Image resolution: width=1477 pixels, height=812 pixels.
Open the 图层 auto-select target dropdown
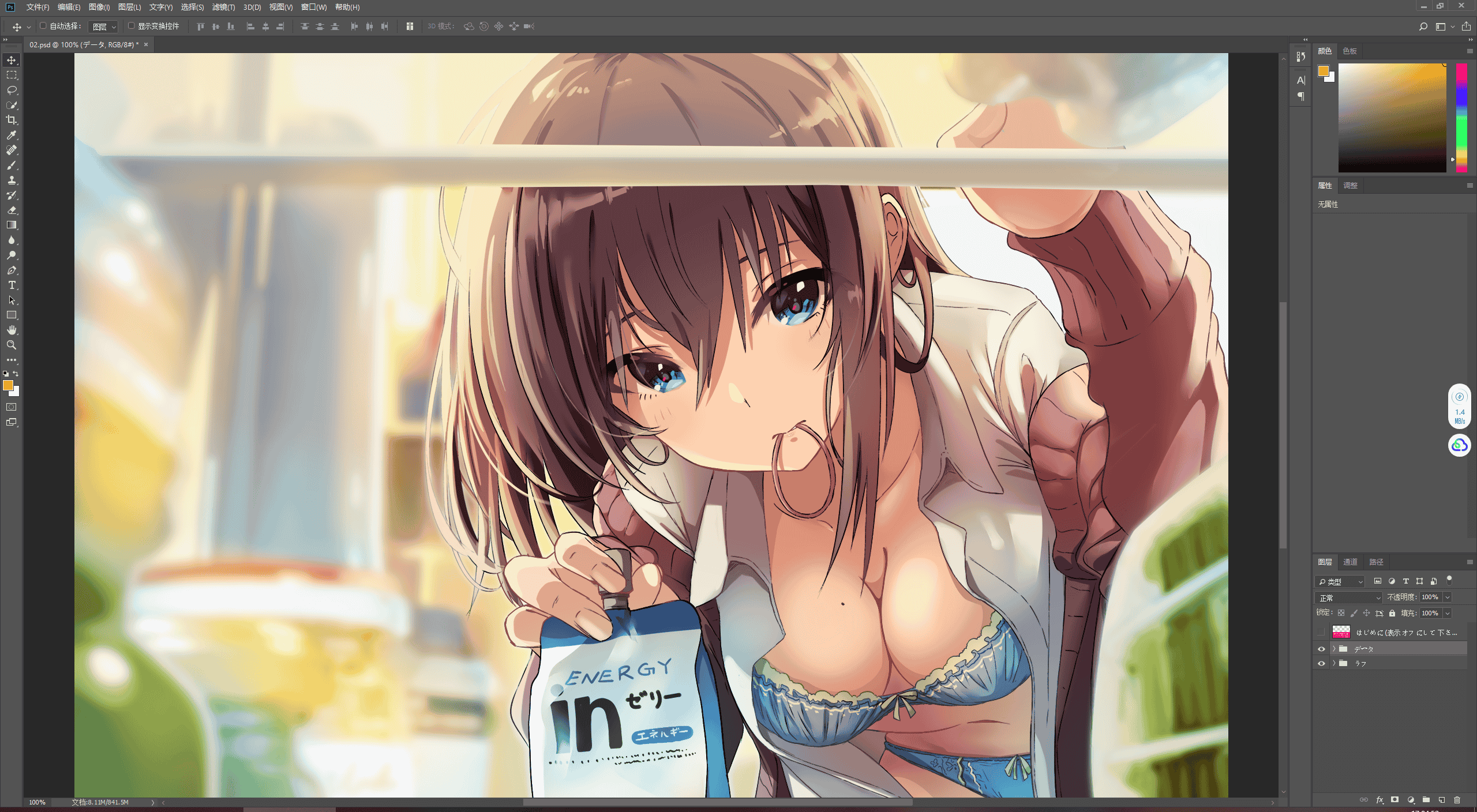[x=103, y=27]
